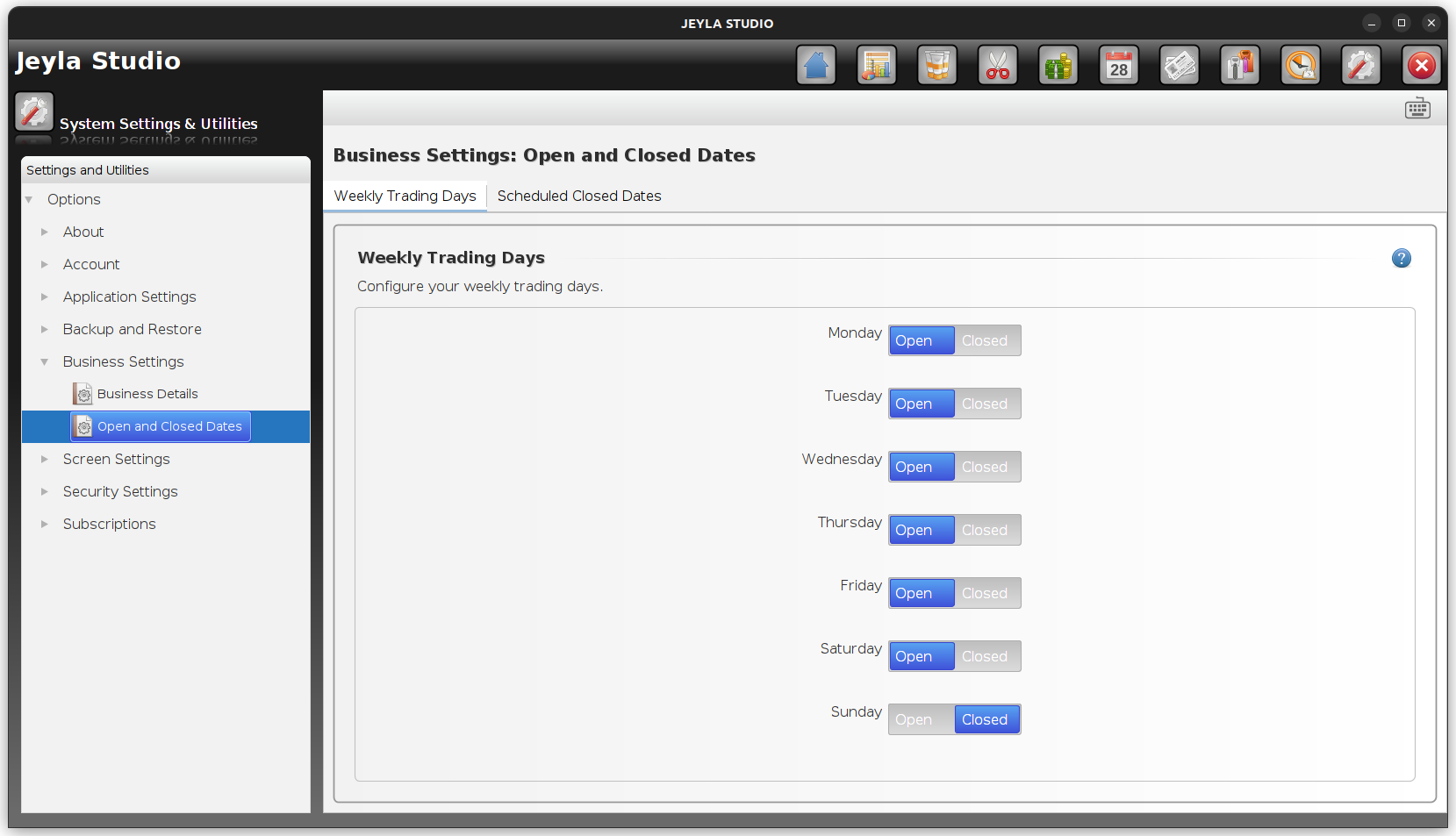
Task: Click the Open and Closed Dates icon
Action: click(x=82, y=426)
